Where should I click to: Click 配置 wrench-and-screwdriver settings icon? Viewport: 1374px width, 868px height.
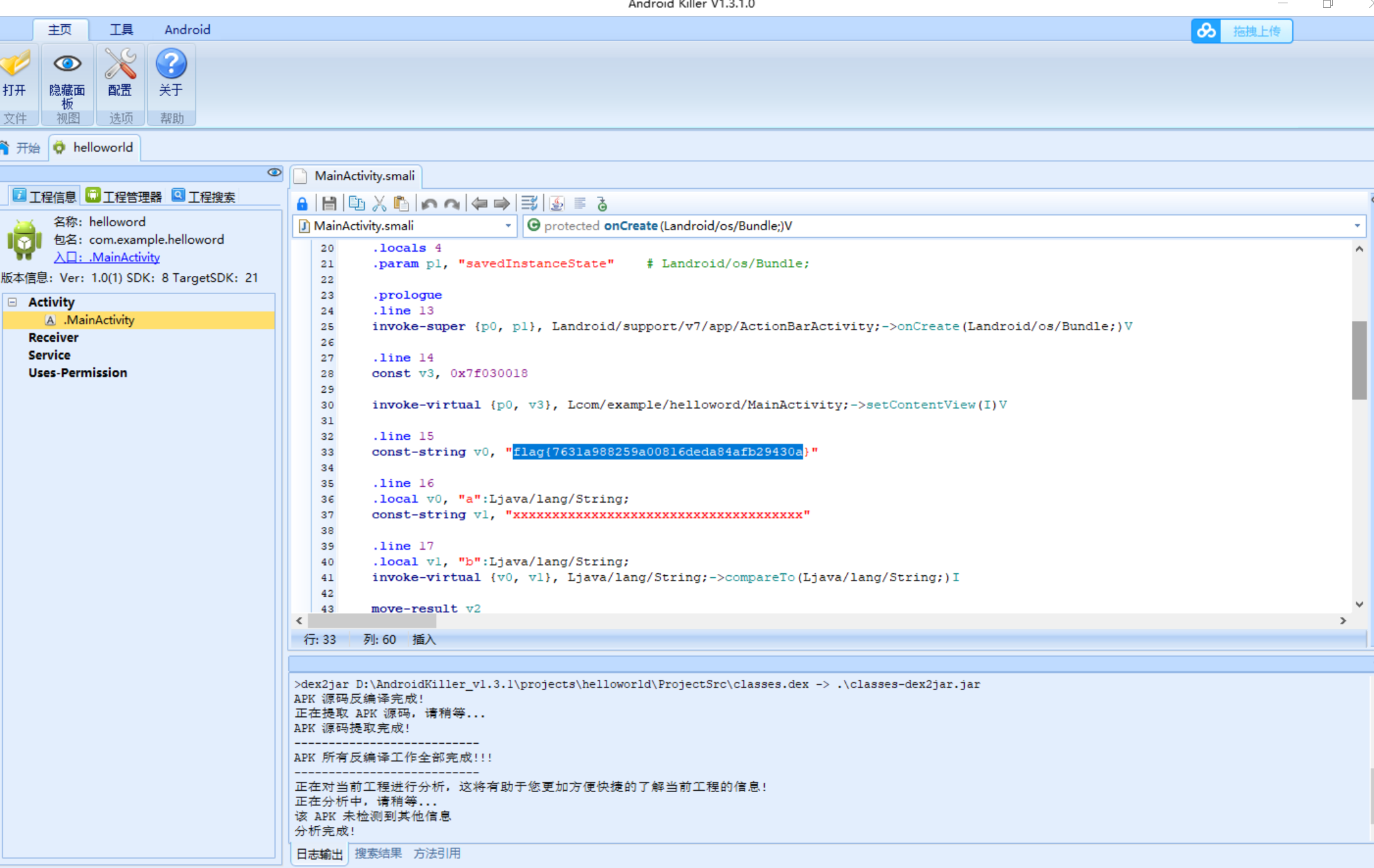pos(120,72)
